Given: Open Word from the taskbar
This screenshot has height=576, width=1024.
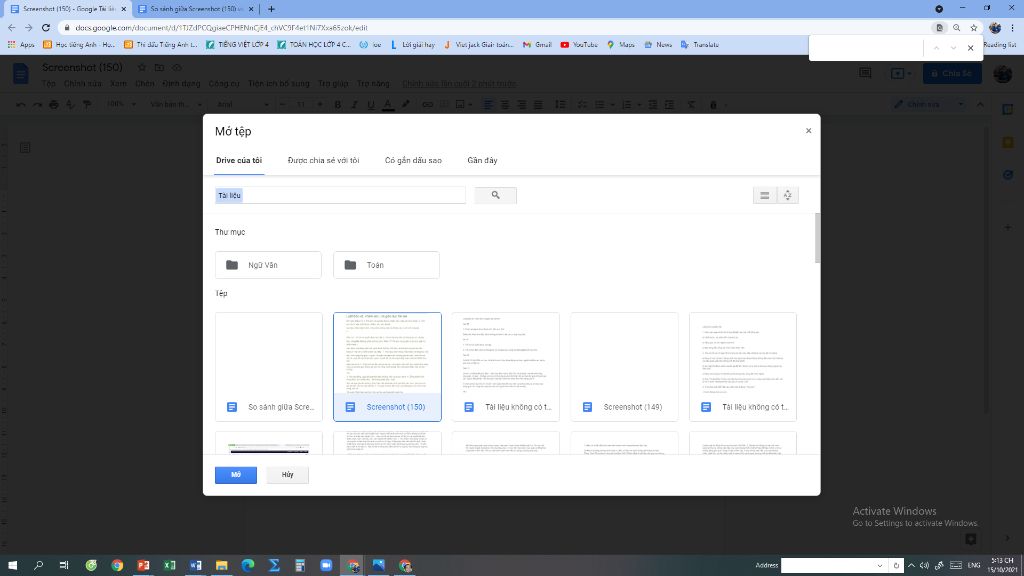Looking at the screenshot, I should [x=195, y=566].
